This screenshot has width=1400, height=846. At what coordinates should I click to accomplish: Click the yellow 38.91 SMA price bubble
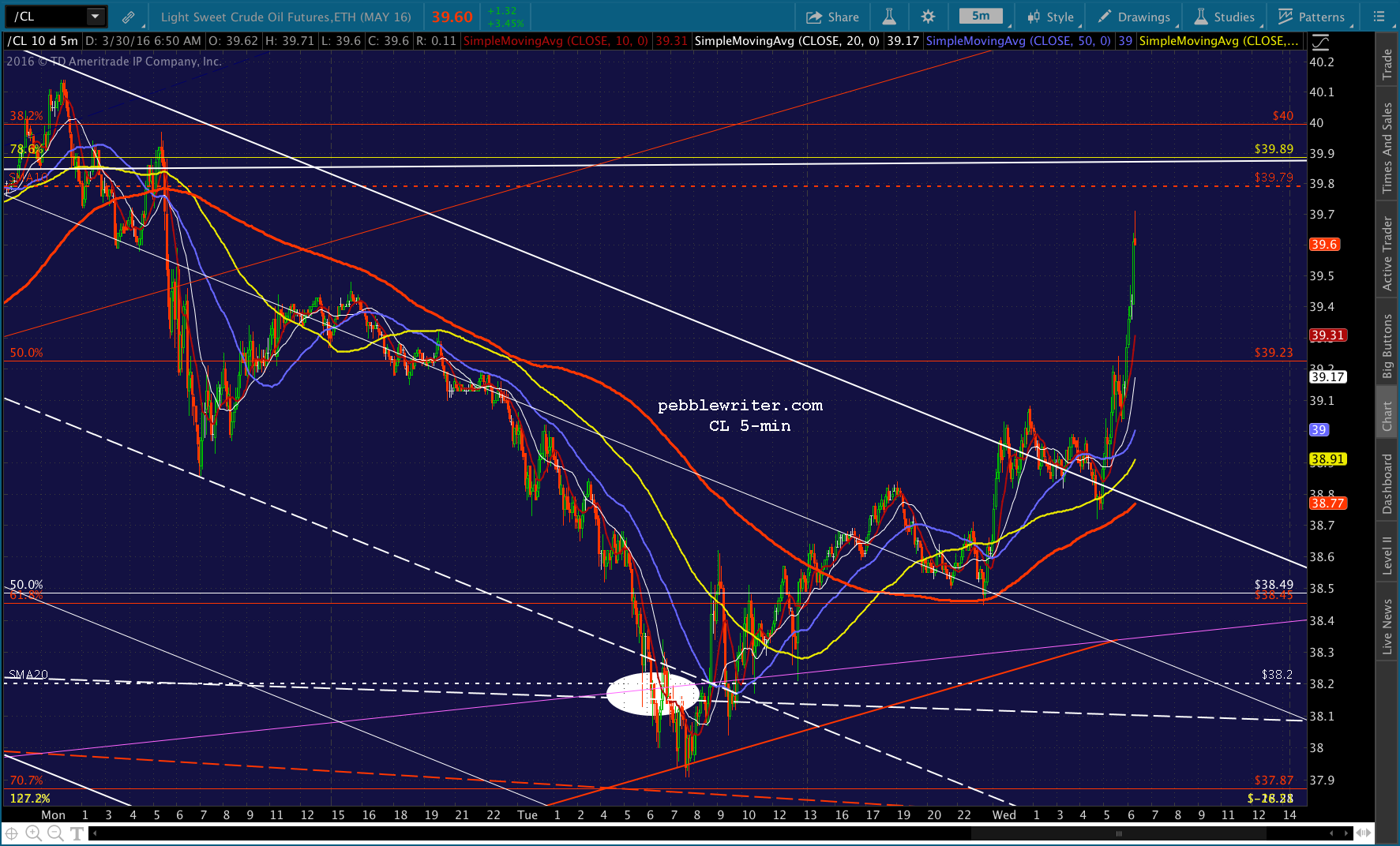tap(1328, 459)
